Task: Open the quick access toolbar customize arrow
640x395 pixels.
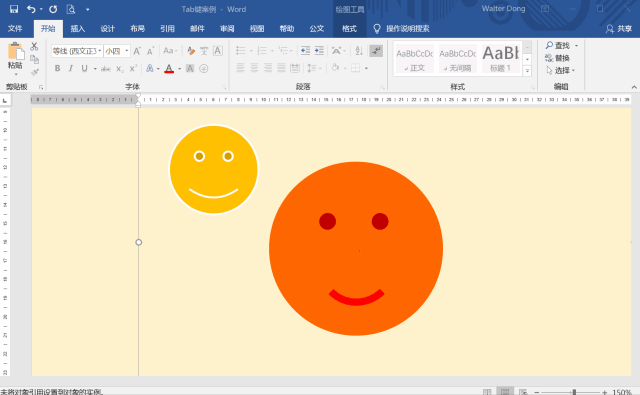Action: pos(87,9)
